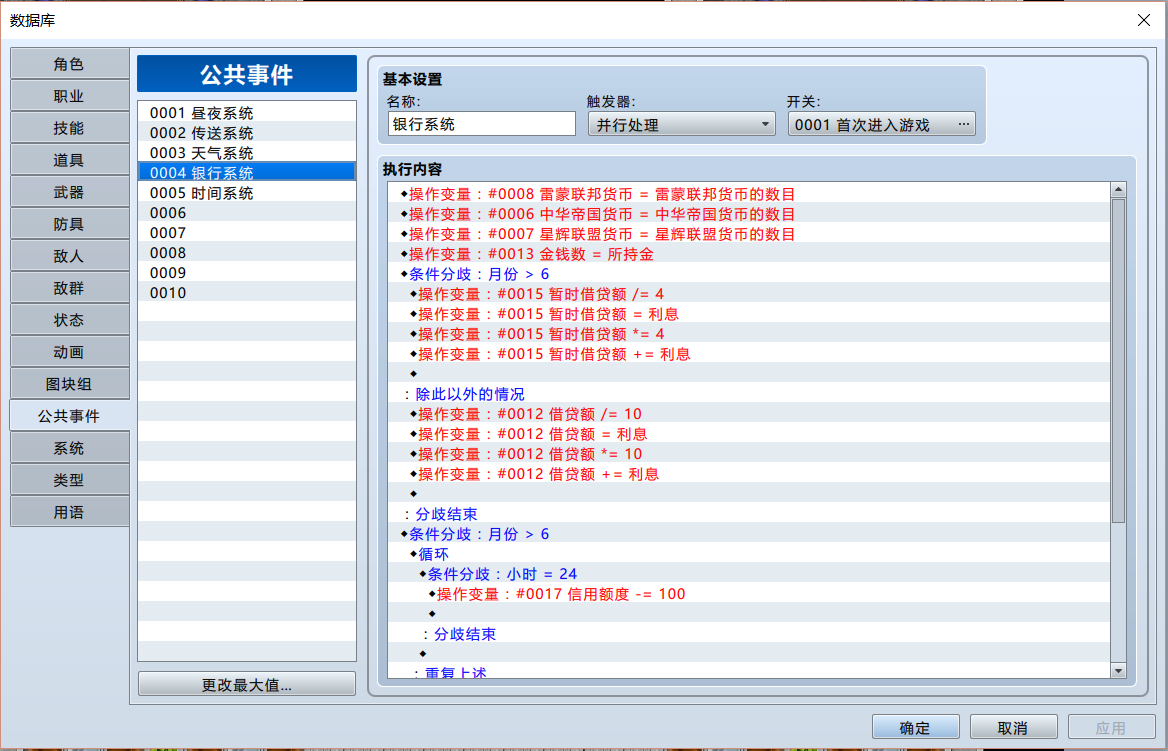Viewport: 1168px width, 751px height.
Task: Open the 武器 tab
Action: tap(69, 192)
